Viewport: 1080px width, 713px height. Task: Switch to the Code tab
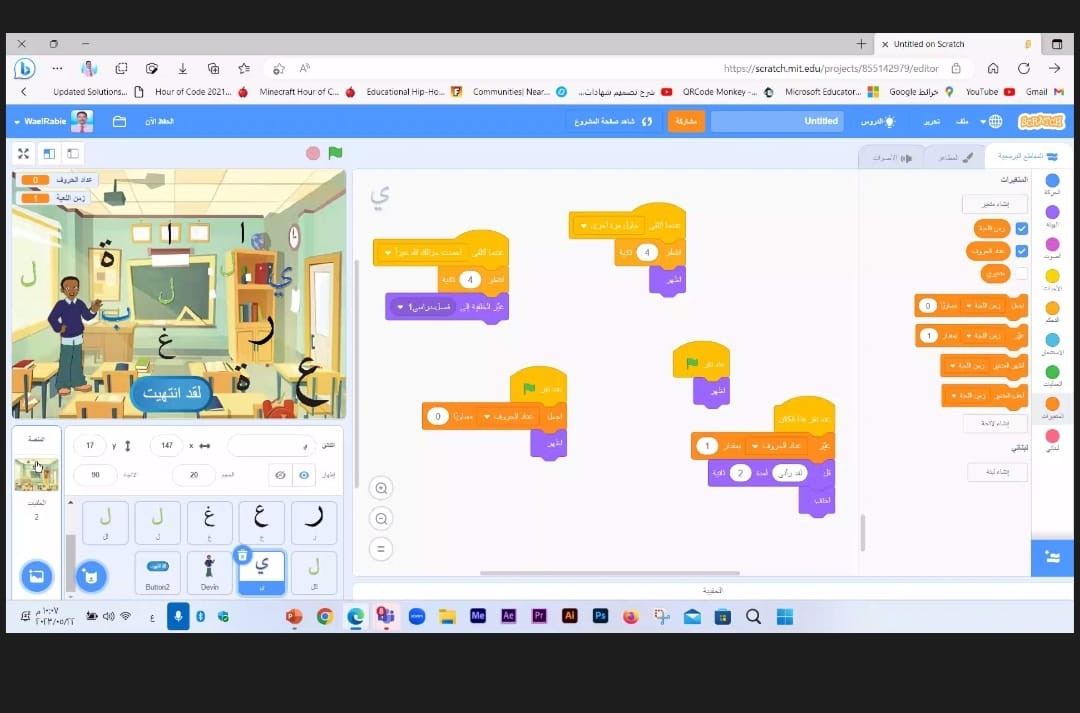point(1030,156)
